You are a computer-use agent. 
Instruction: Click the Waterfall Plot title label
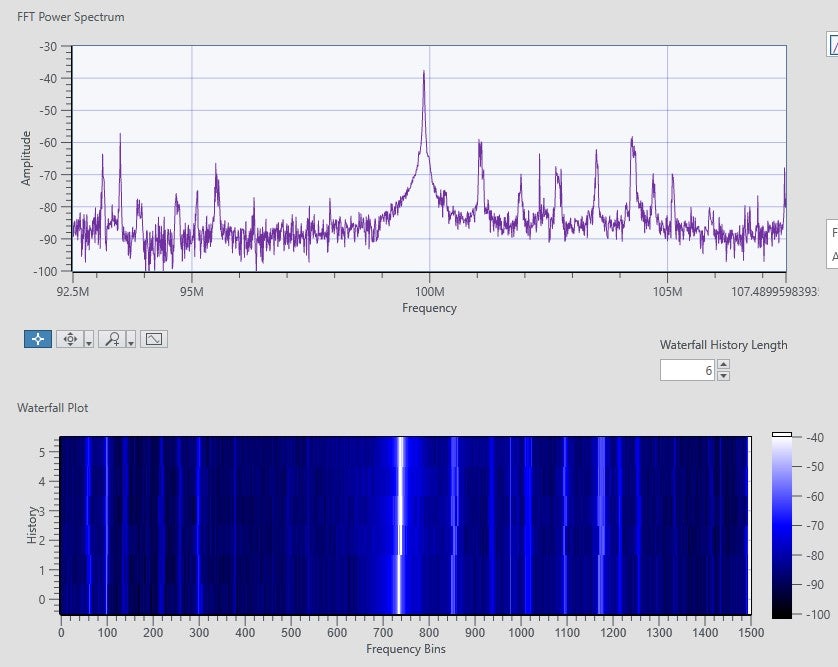[51, 408]
